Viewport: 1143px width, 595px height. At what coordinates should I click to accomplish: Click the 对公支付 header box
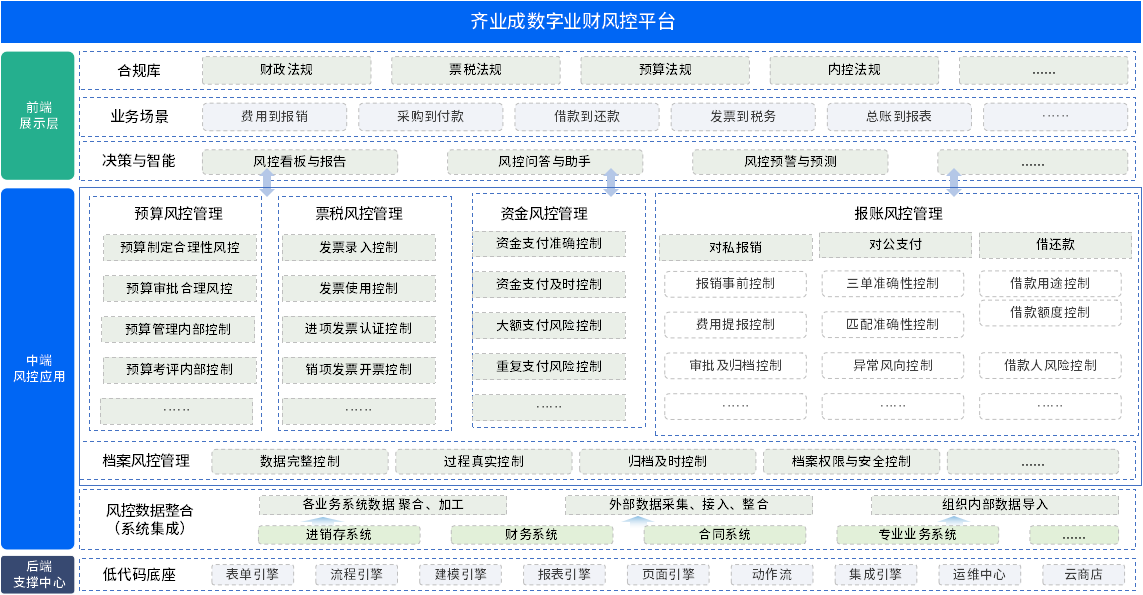coord(895,245)
